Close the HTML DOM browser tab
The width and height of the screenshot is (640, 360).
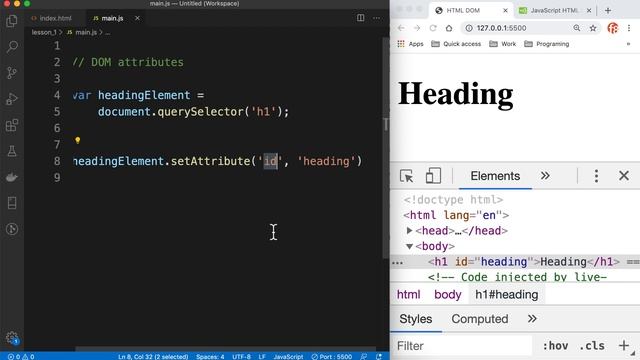point(505,11)
